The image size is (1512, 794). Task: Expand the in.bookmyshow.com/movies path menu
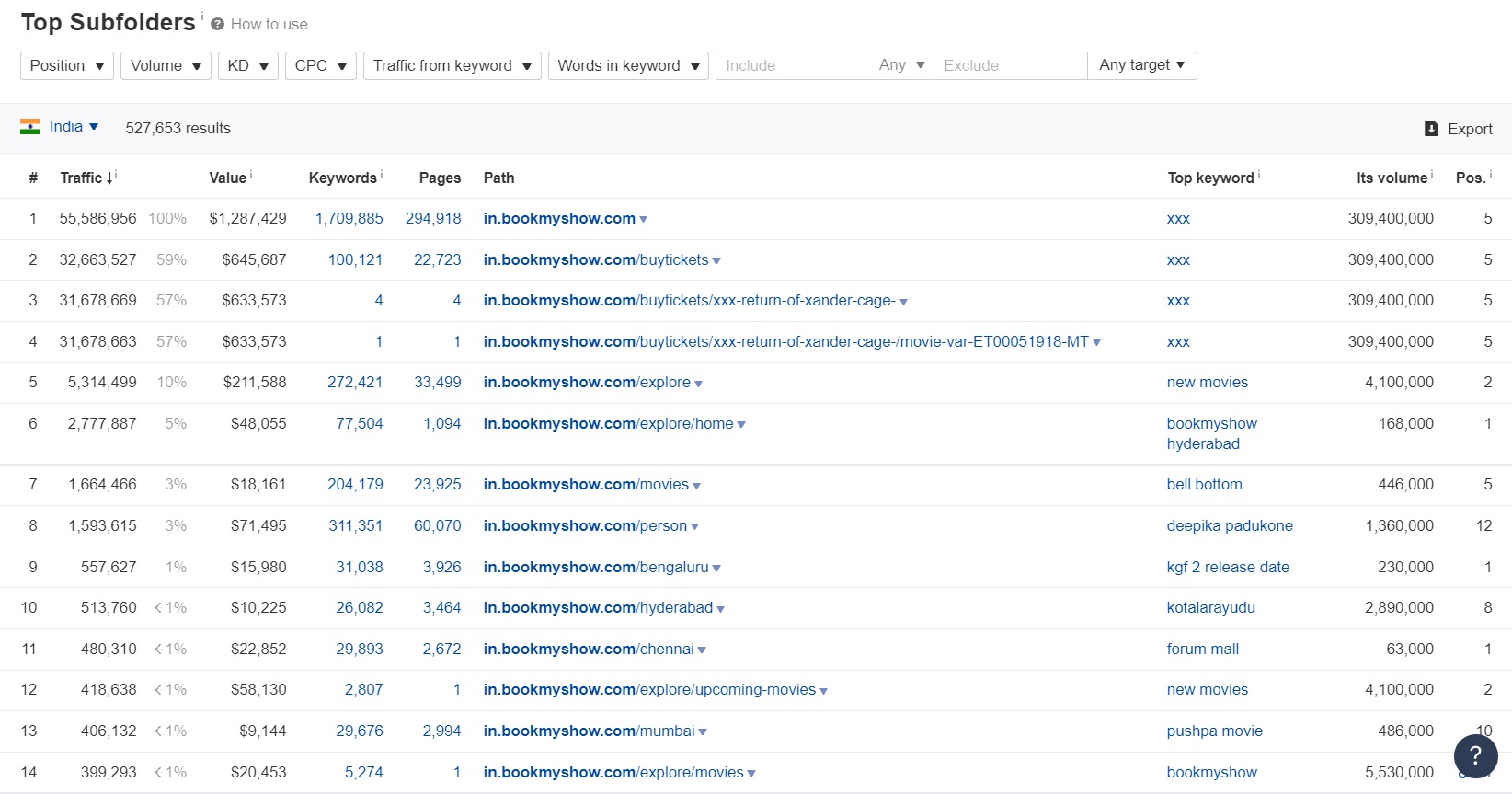[697, 486]
